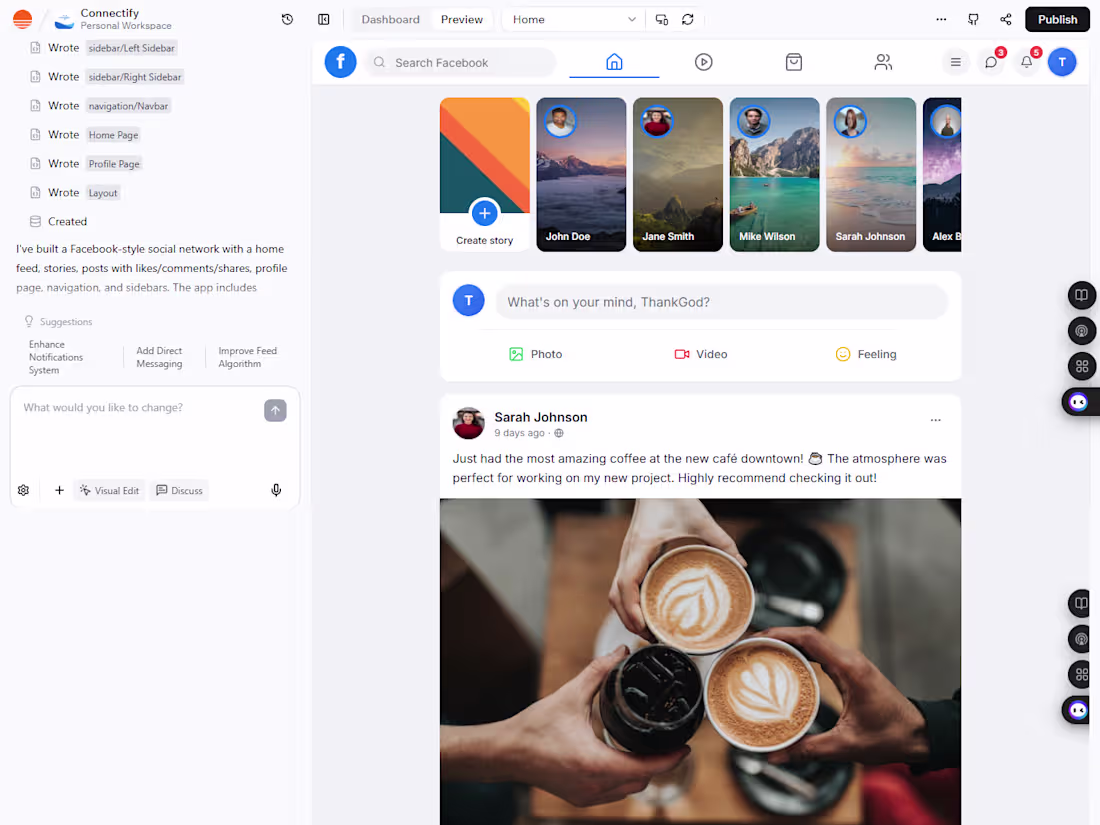This screenshot has height=825, width=1100.
Task: Click the upper assistant bot floating icon
Action: pos(1079,402)
